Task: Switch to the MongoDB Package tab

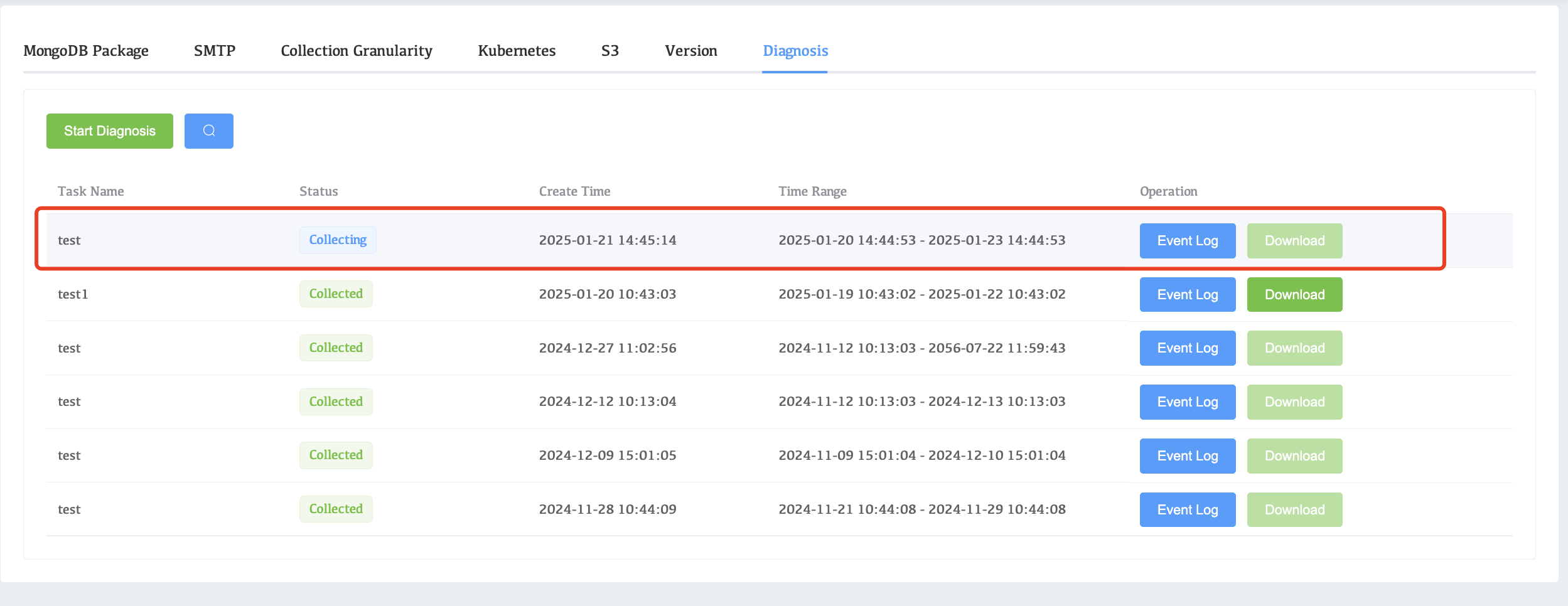Action: click(86, 51)
